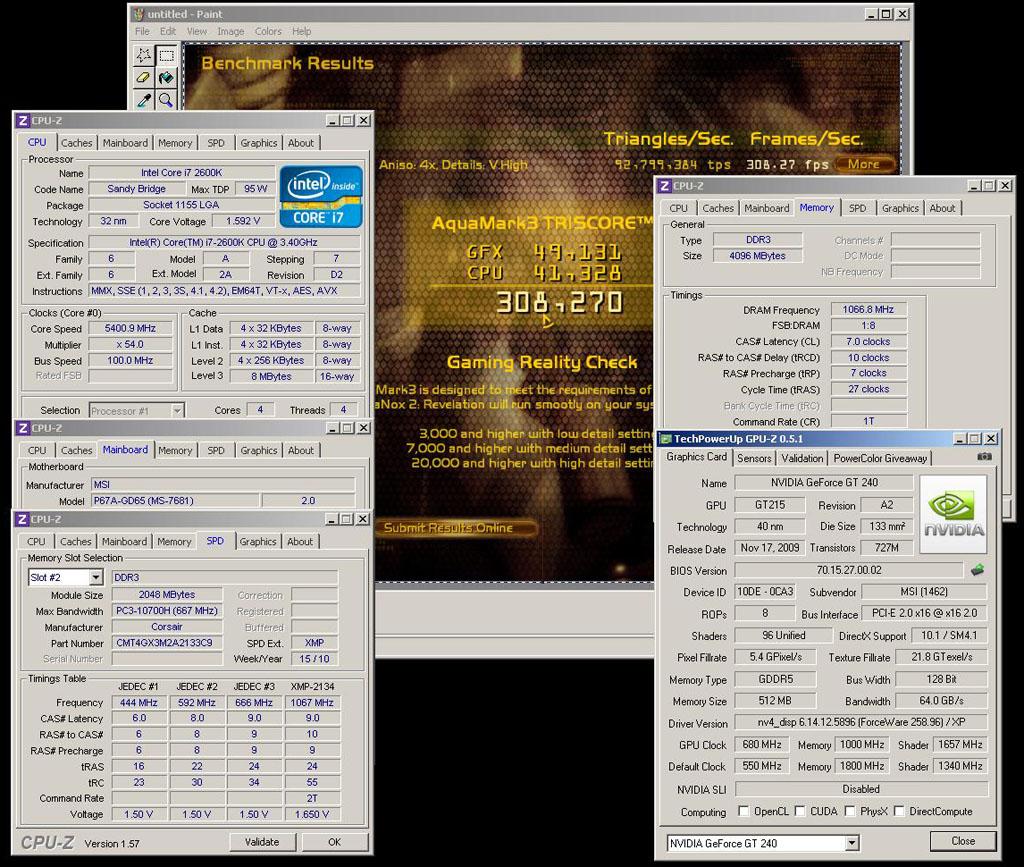Expand the NVIDIA GeForce GT 240 GPU selector

tap(851, 843)
